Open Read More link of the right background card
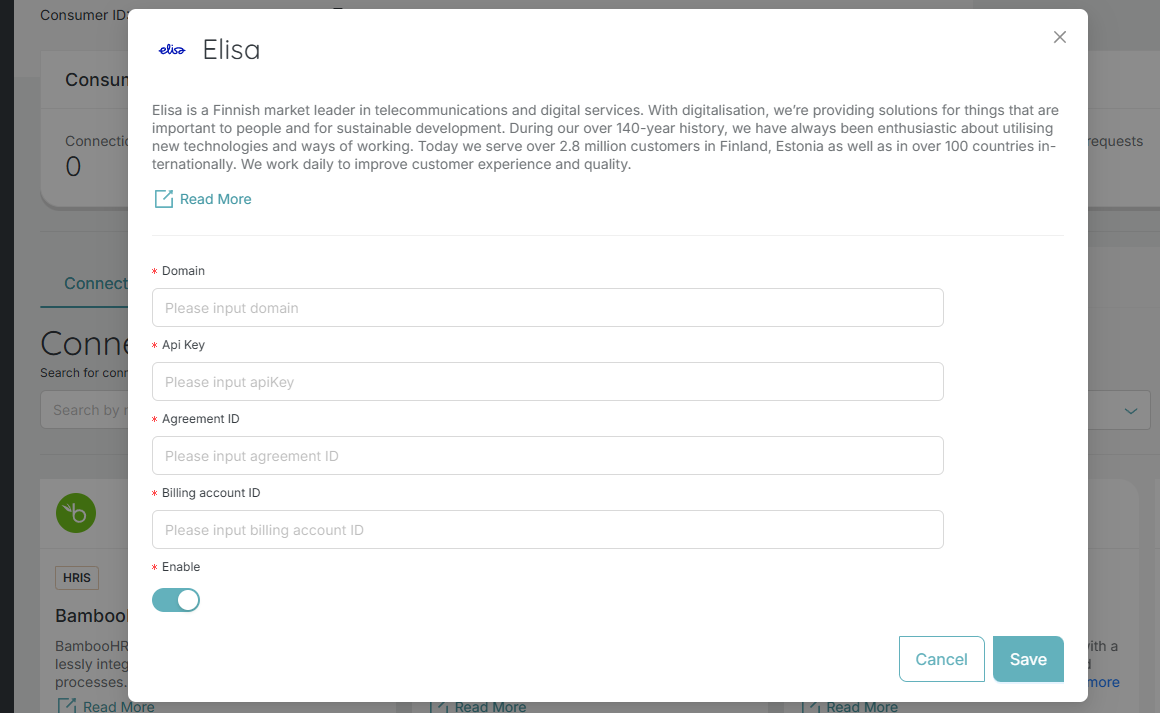This screenshot has width=1160, height=713. [x=861, y=706]
